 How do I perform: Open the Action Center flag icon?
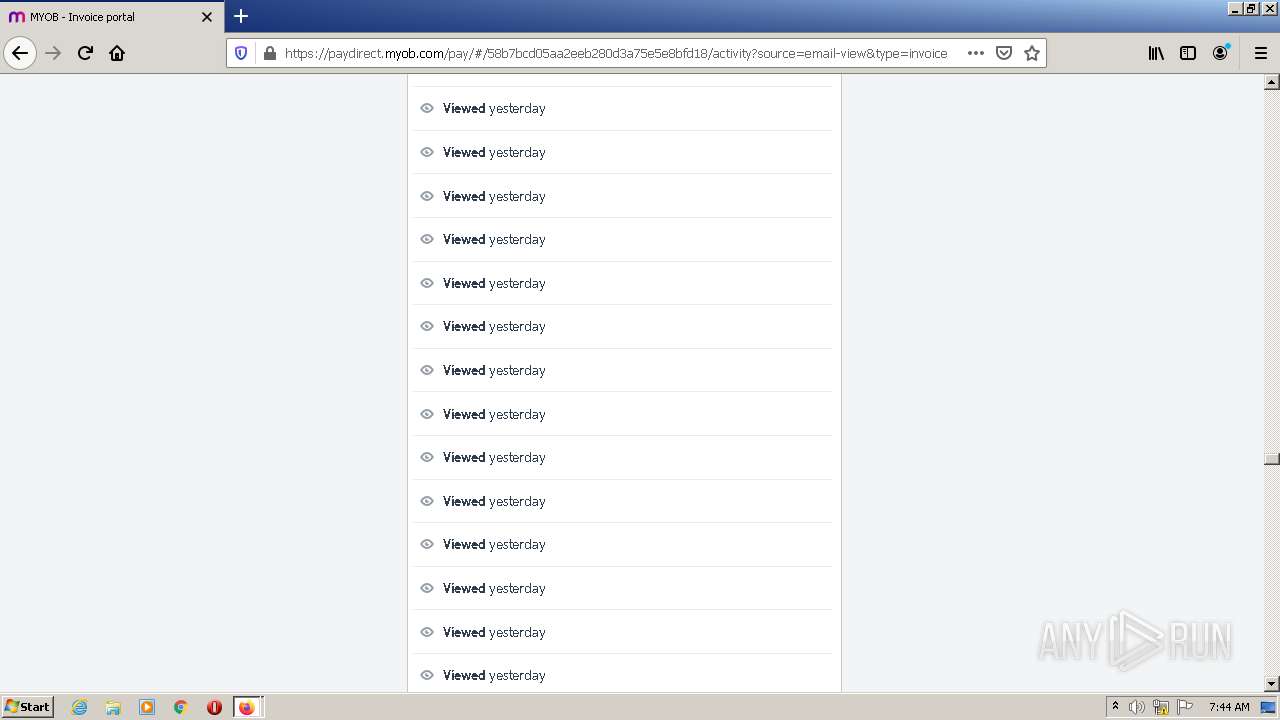[x=1185, y=707]
